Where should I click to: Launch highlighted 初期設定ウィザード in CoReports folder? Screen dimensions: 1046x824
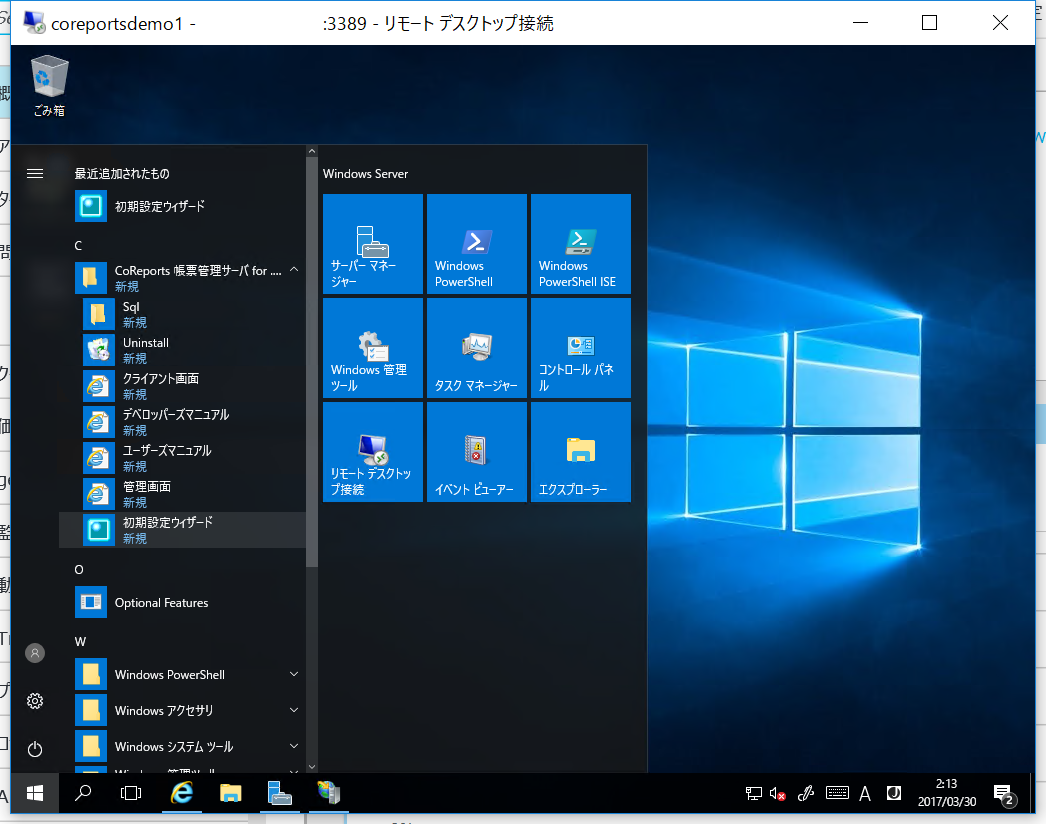point(183,530)
